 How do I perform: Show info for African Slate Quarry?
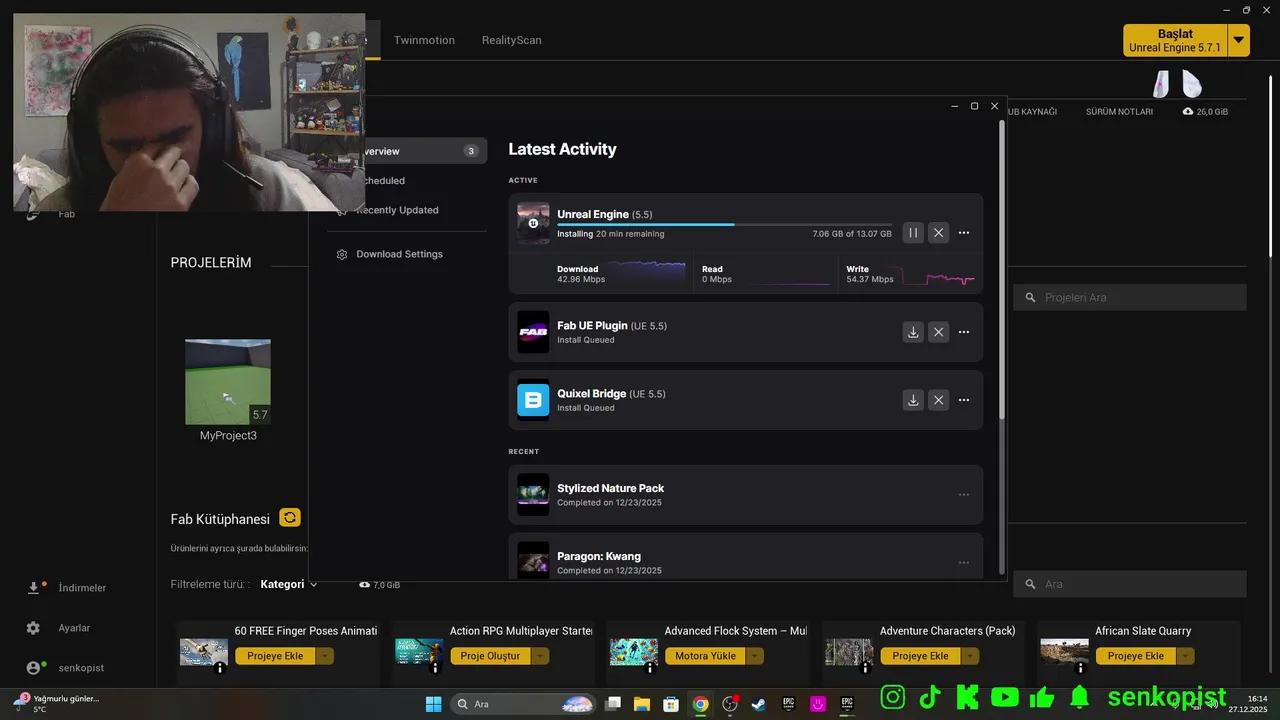pyautogui.click(x=1080, y=668)
